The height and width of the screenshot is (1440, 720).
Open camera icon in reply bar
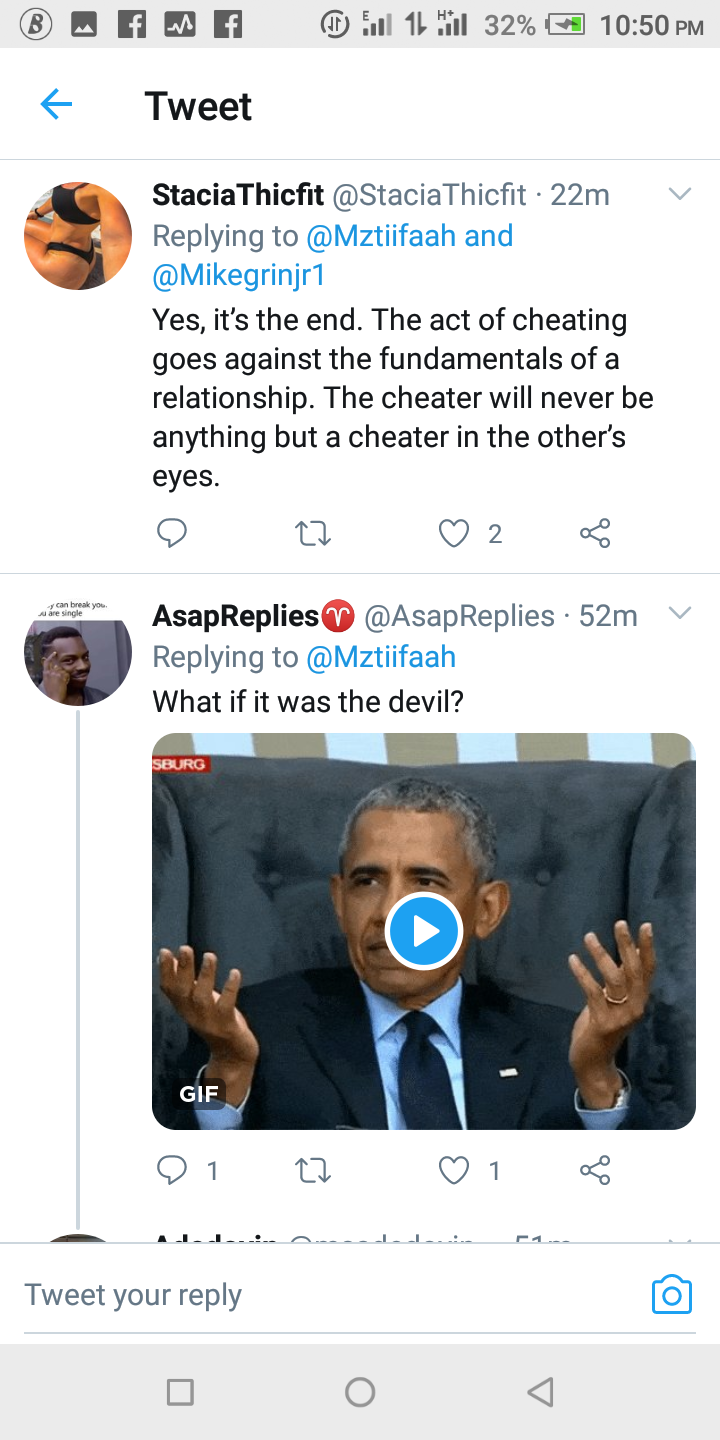pyautogui.click(x=671, y=1295)
